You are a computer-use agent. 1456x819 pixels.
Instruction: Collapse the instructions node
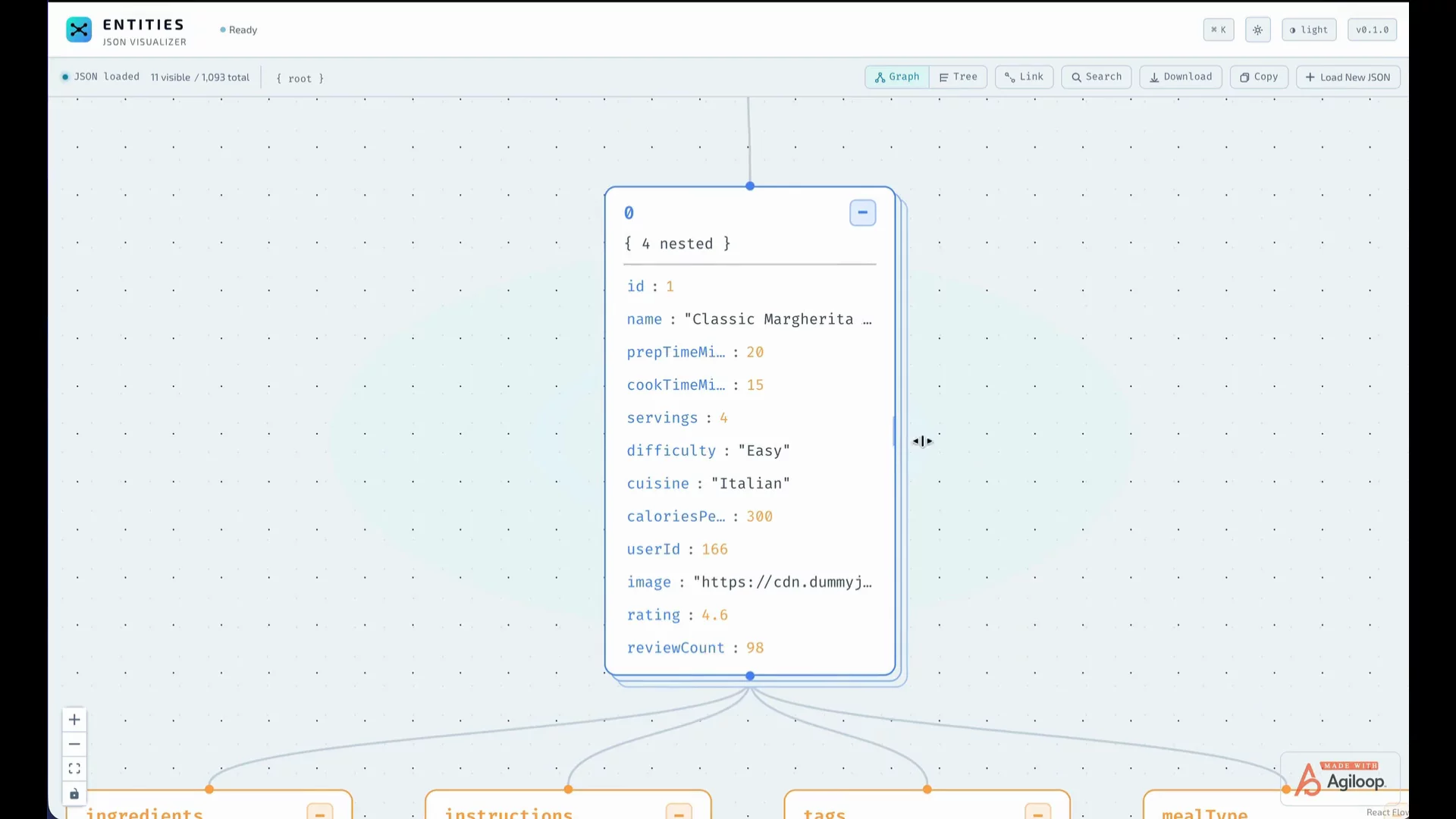[x=679, y=812]
